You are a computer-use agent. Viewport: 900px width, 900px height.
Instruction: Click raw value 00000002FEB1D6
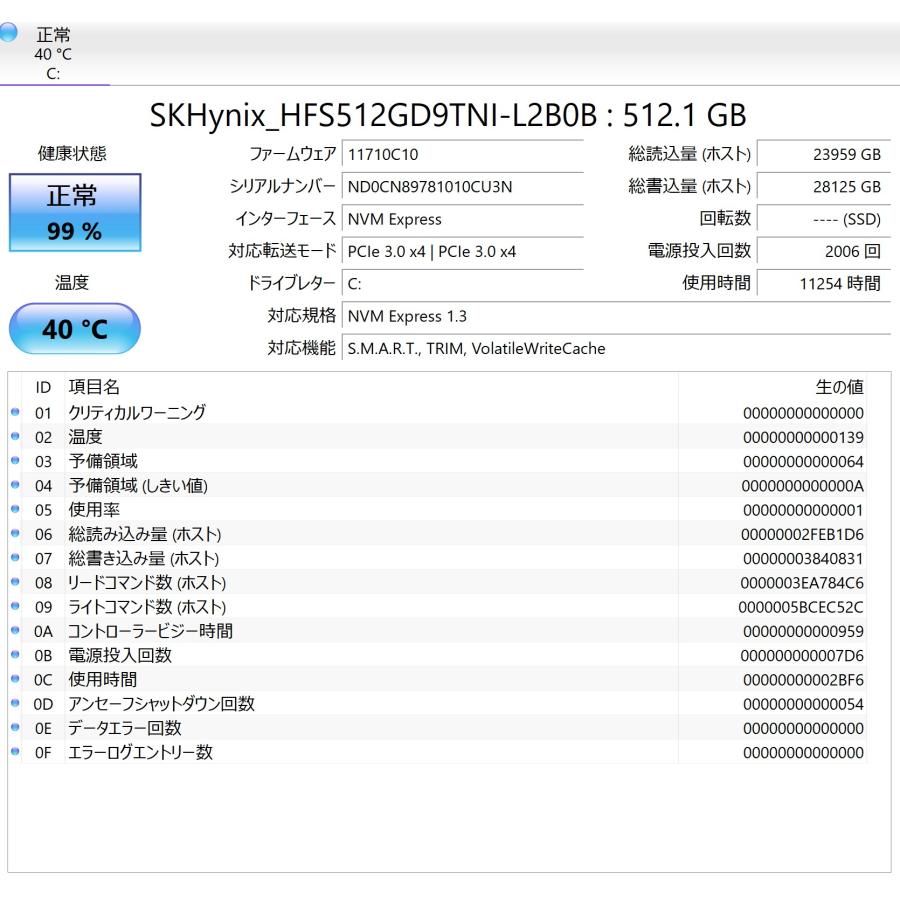(x=802, y=534)
